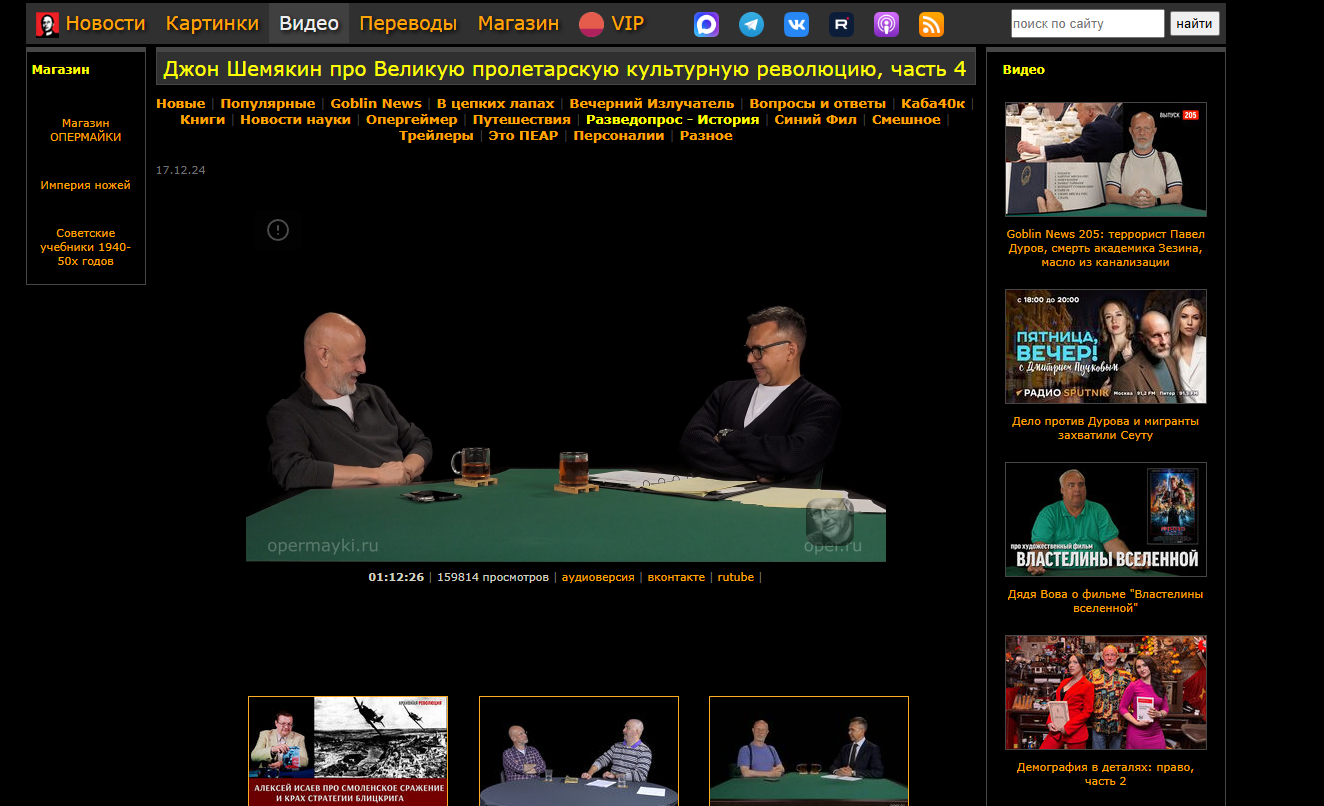Open the purple Podcasts icon
Screen dimensions: 1324x806
[887, 25]
